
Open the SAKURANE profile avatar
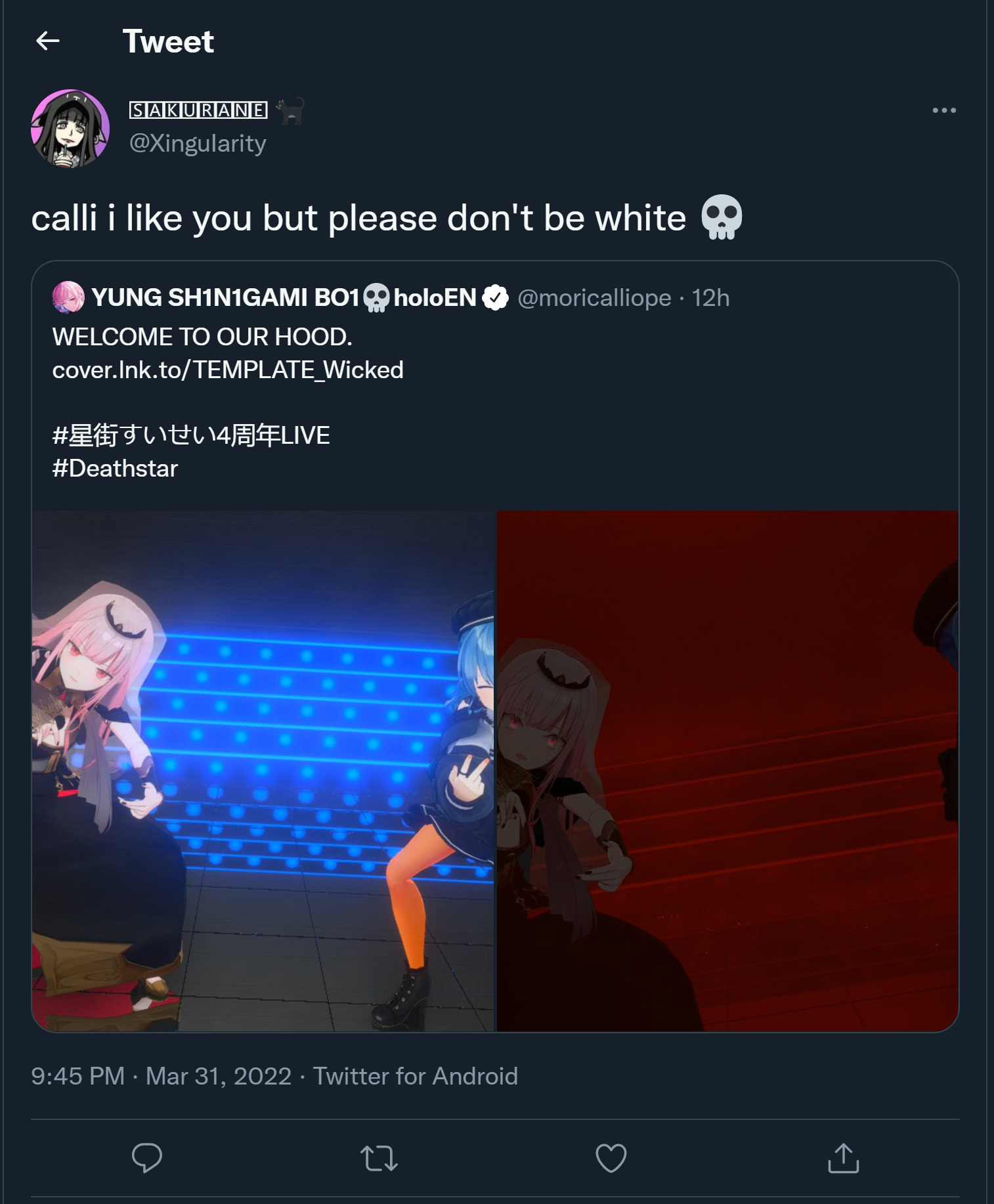pyautogui.click(x=70, y=129)
